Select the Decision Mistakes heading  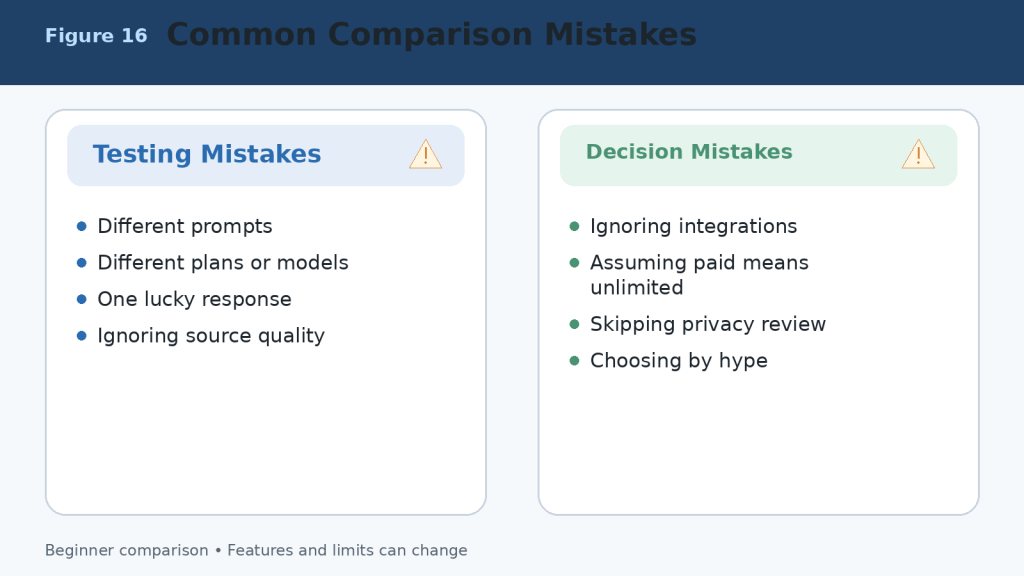pyautogui.click(x=689, y=152)
